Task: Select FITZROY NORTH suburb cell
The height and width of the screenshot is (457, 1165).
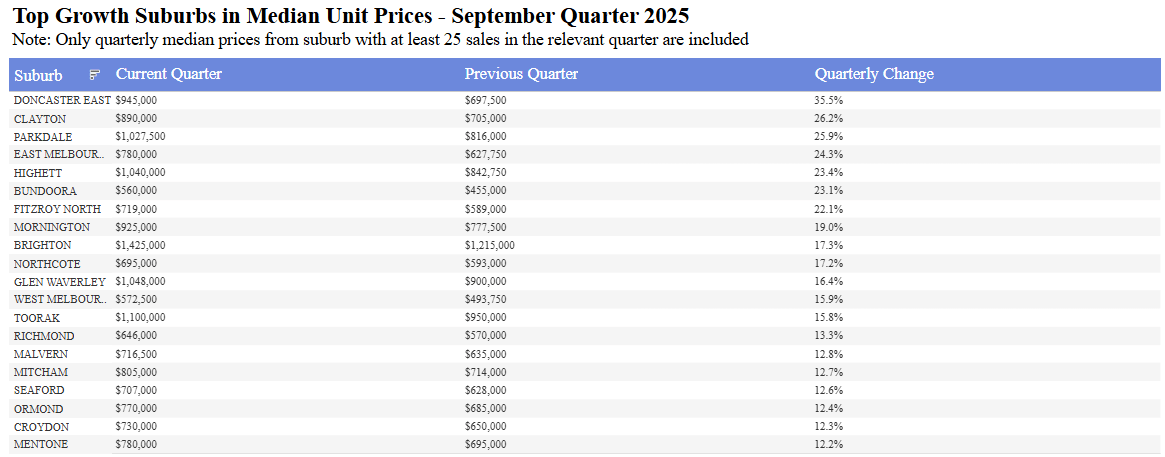Action: 57,209
